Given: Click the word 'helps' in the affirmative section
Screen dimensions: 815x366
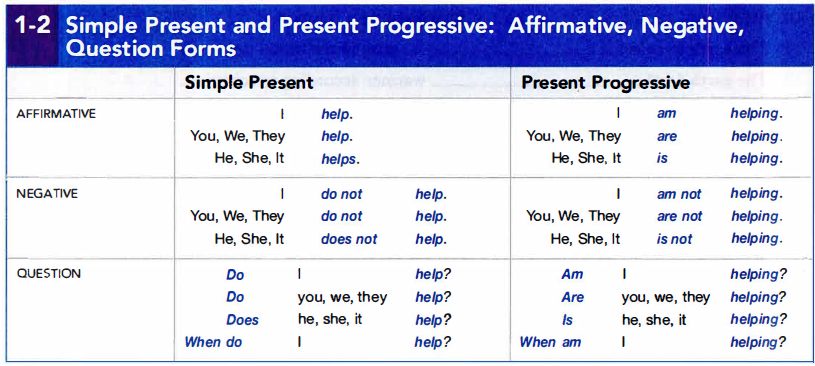Looking at the screenshot, I should click(340, 159).
